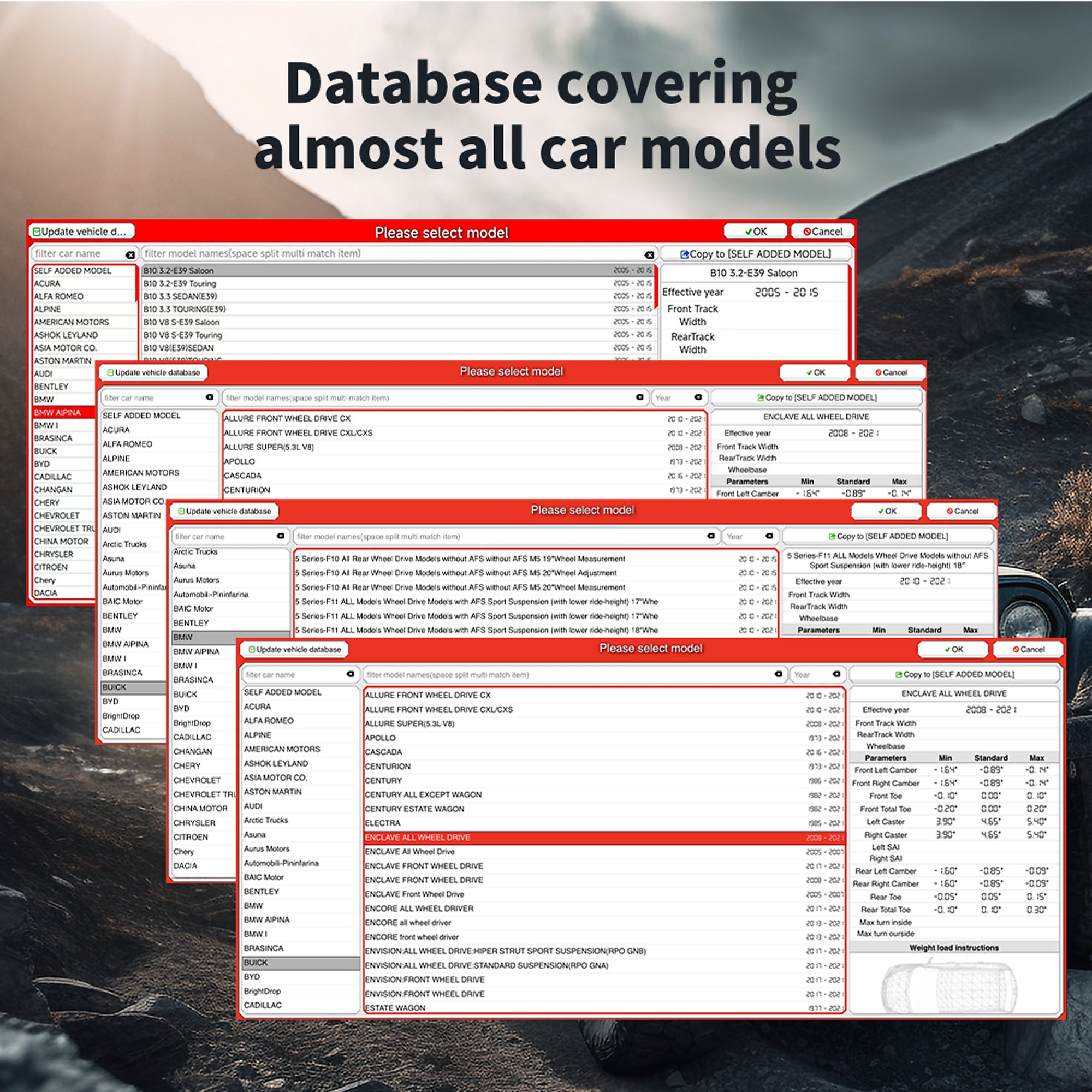
Task: Click Cancel in the 5 Series window
Action: pyautogui.click(x=962, y=511)
